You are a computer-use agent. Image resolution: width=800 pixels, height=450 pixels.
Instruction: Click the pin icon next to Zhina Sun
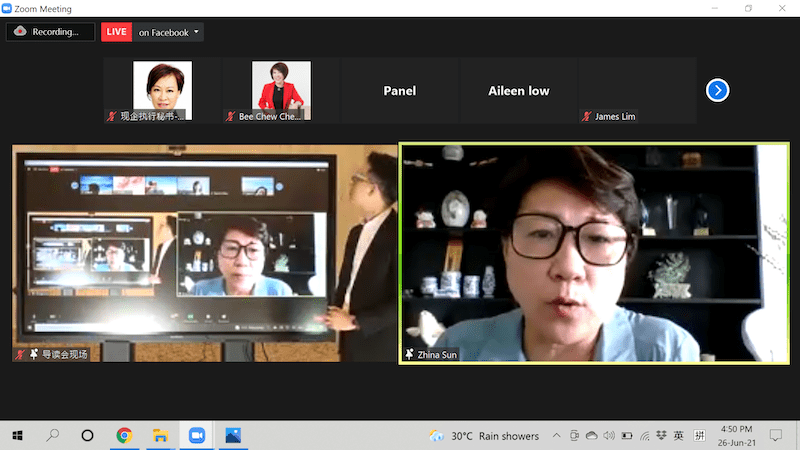409,355
